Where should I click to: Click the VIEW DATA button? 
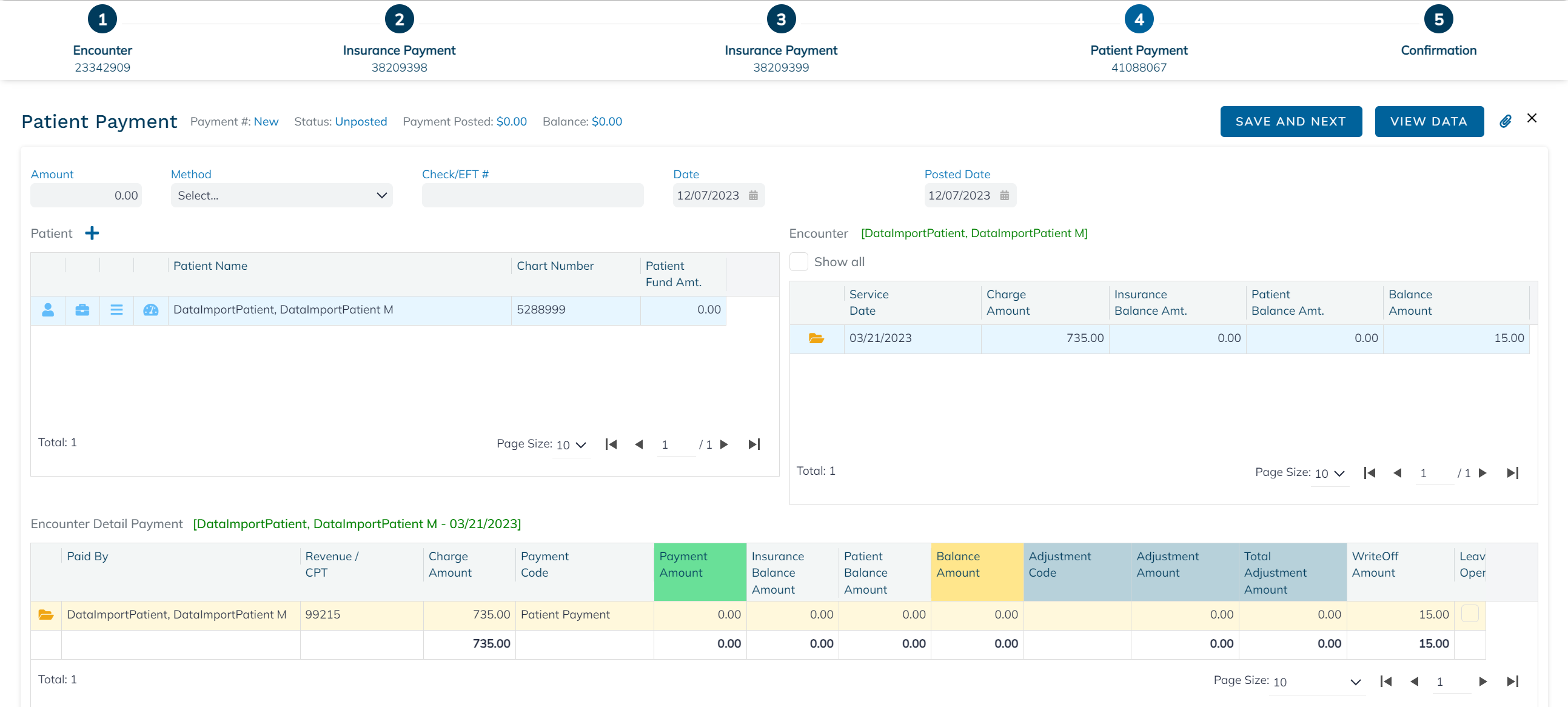(x=1429, y=121)
